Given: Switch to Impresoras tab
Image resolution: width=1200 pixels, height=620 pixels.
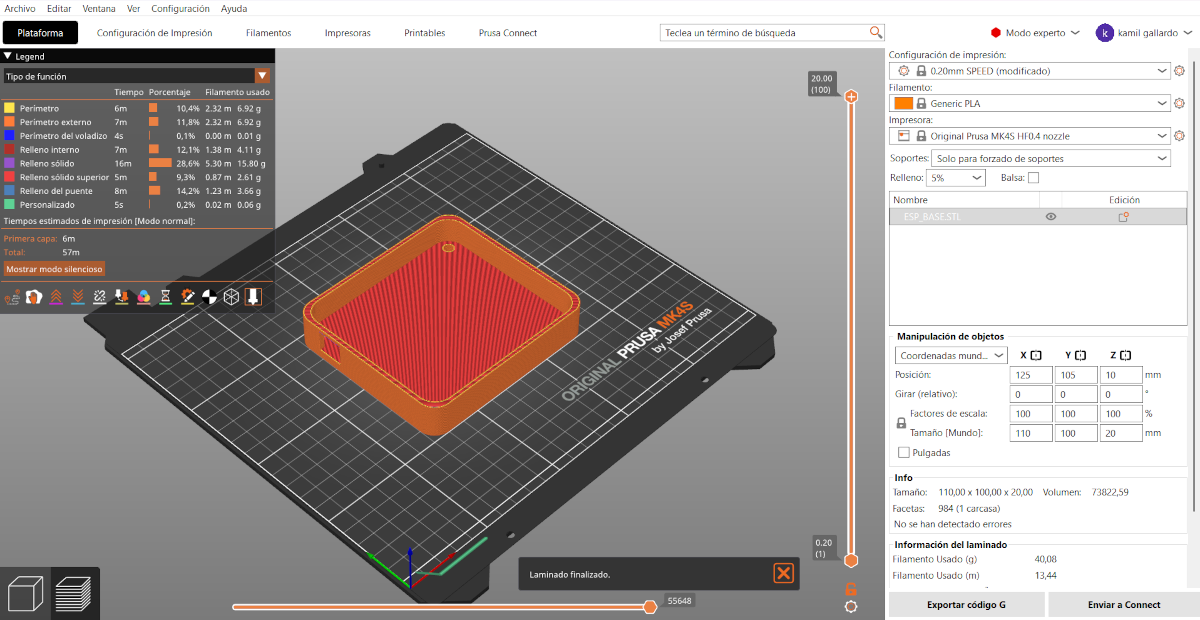Looking at the screenshot, I should pyautogui.click(x=348, y=33).
